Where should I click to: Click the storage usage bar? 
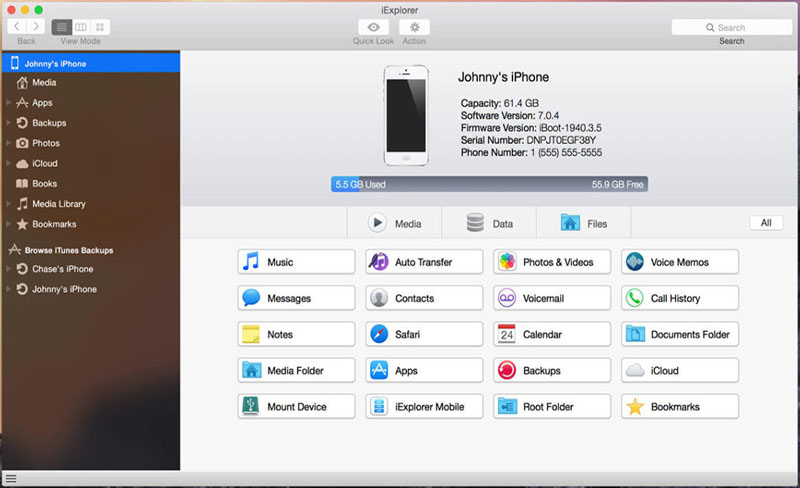pyautogui.click(x=489, y=184)
